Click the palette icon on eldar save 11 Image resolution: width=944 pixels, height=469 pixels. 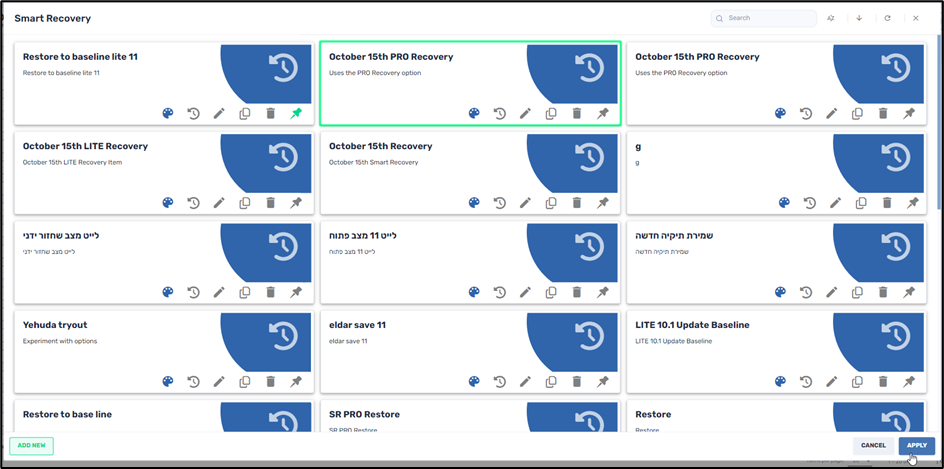coord(474,382)
